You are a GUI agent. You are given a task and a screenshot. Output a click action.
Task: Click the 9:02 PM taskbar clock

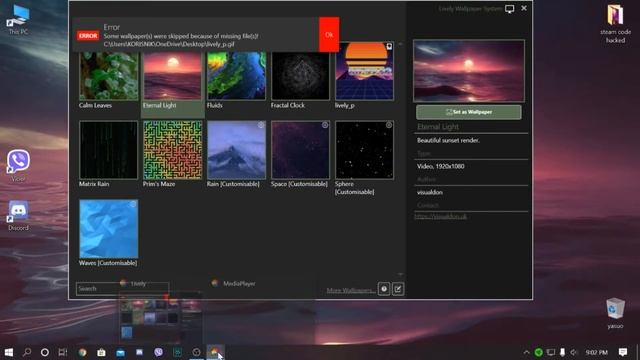click(x=596, y=352)
